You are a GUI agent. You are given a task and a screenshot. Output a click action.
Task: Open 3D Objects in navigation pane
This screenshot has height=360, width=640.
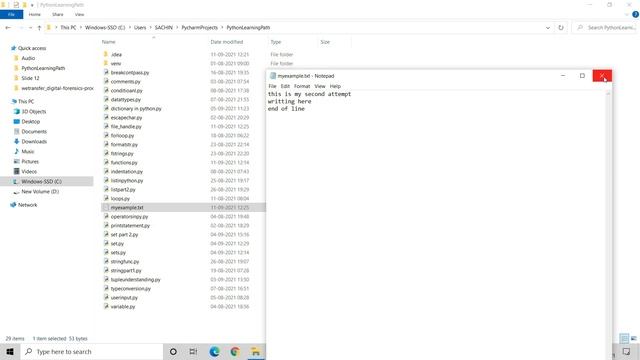tap(33, 111)
